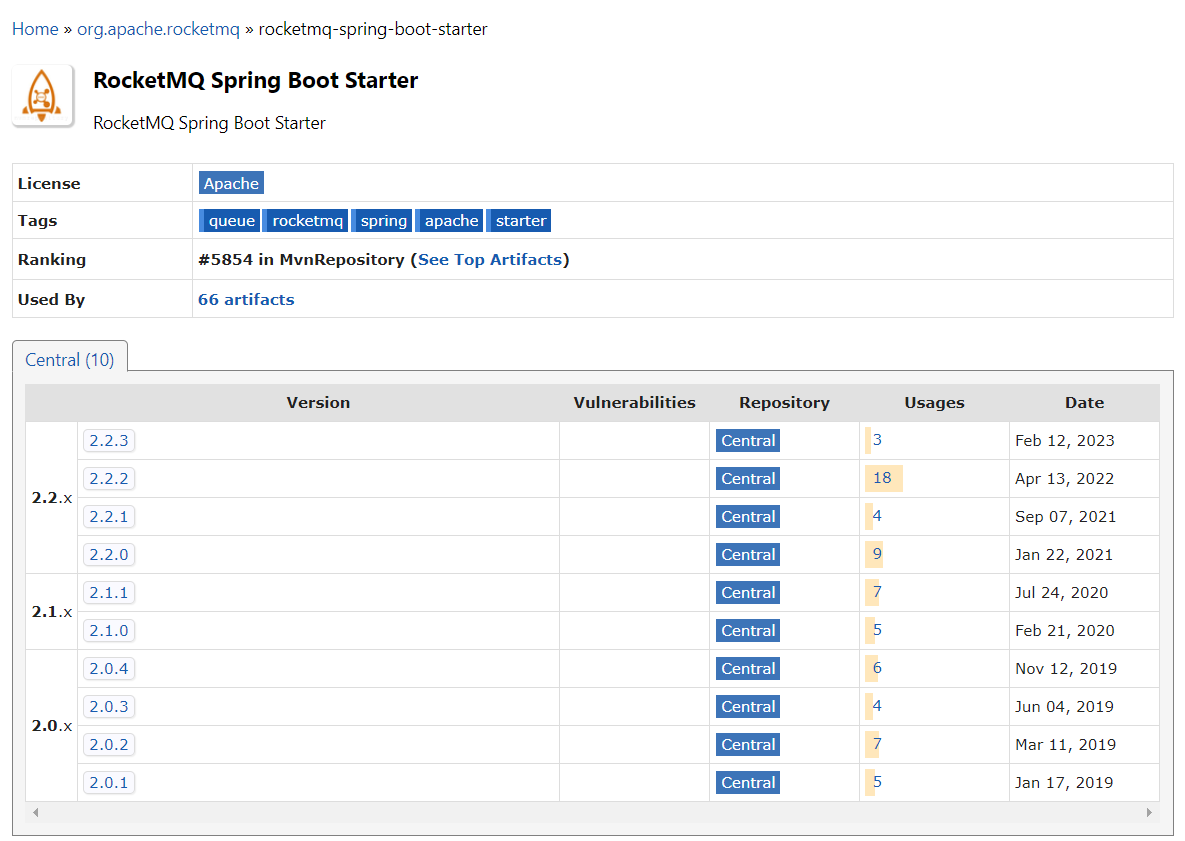Viewport: 1185px width, 841px height.
Task: Click Central repository badge for 2.2.1
Action: pyautogui.click(x=747, y=517)
